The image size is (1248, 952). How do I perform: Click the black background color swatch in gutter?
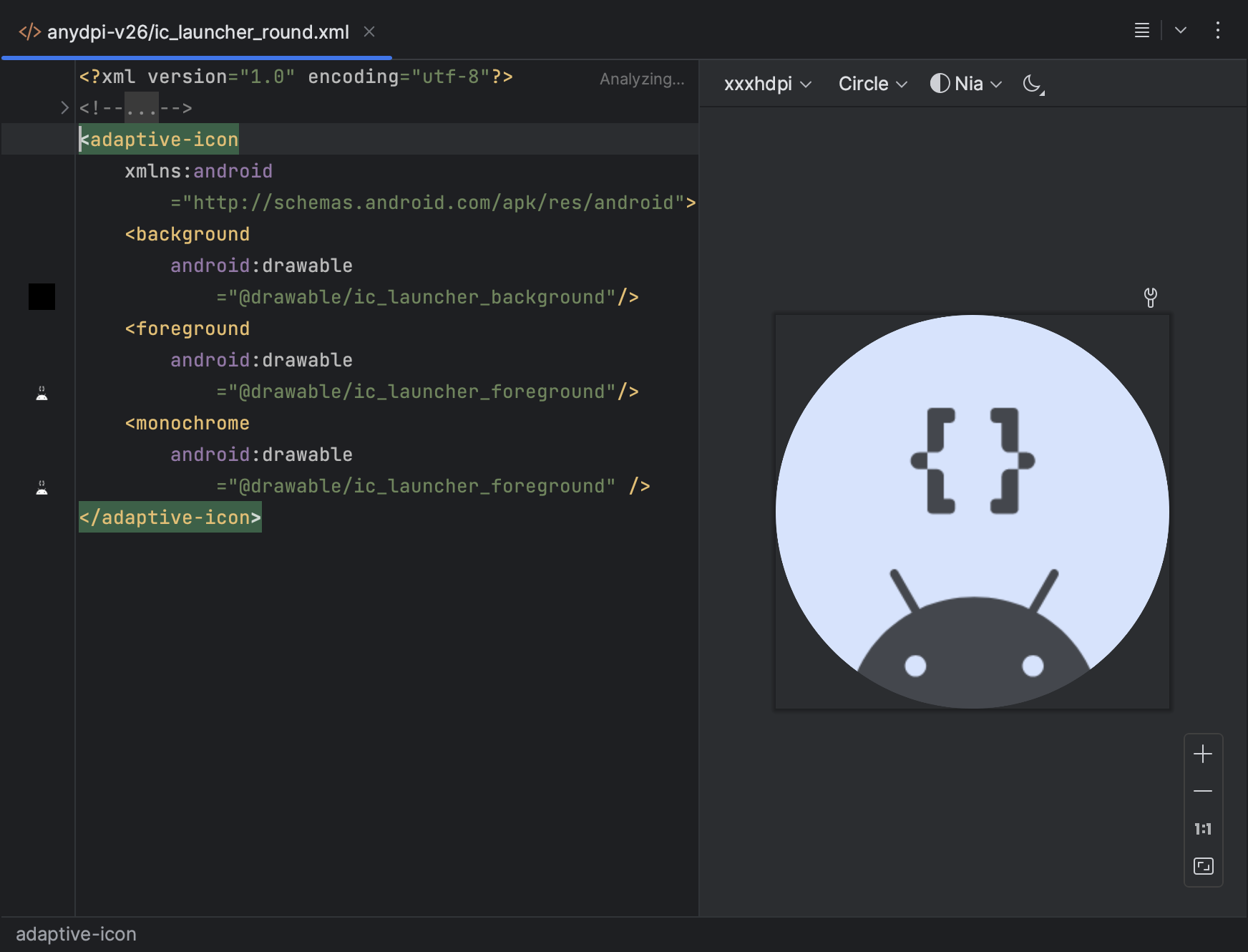point(42,296)
